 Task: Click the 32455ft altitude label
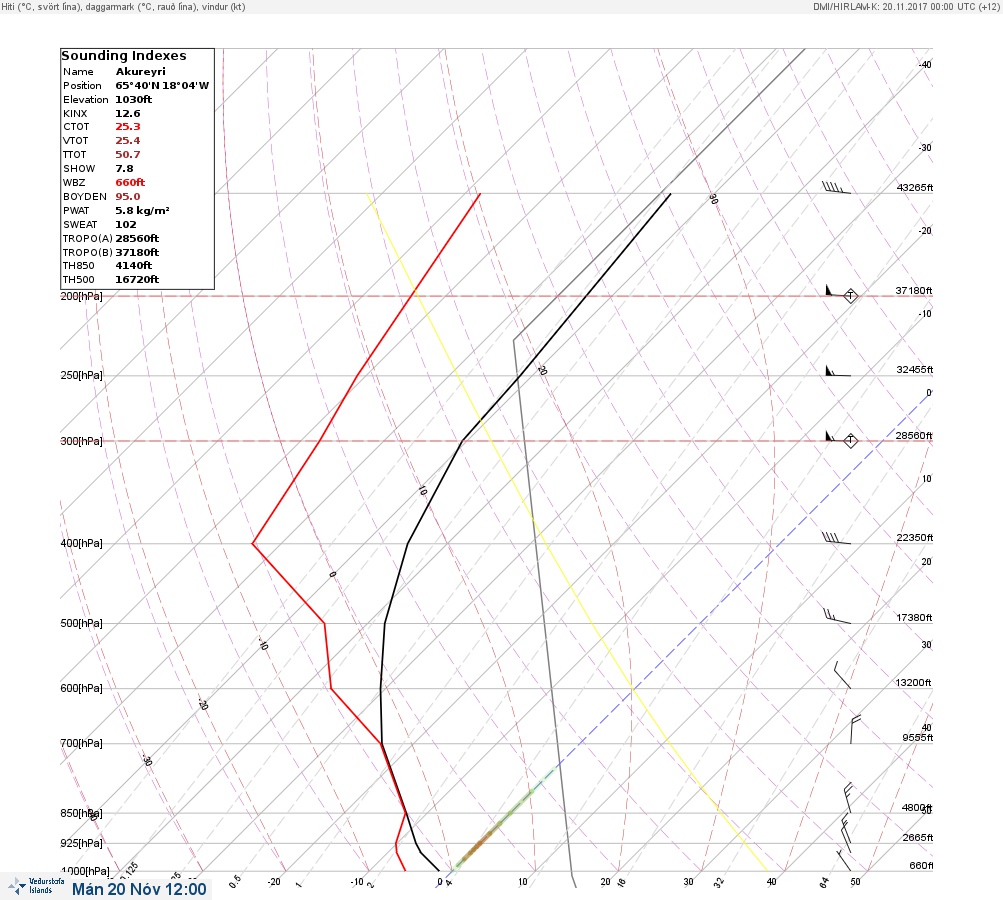(915, 370)
